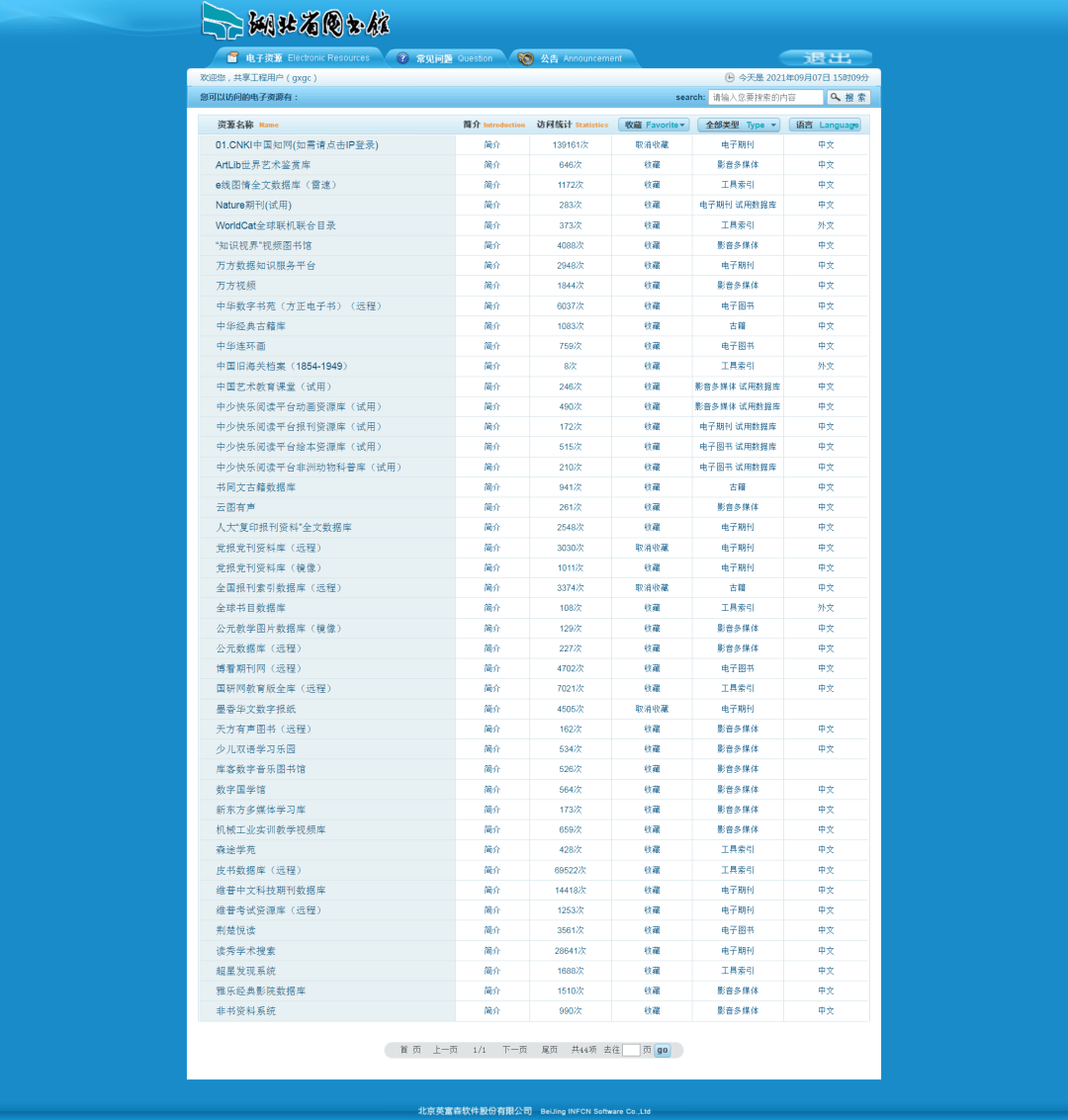Screen dimensions: 1068x1120
Task: Open 库客数字音乐图书馆 resource
Action: (x=260, y=769)
